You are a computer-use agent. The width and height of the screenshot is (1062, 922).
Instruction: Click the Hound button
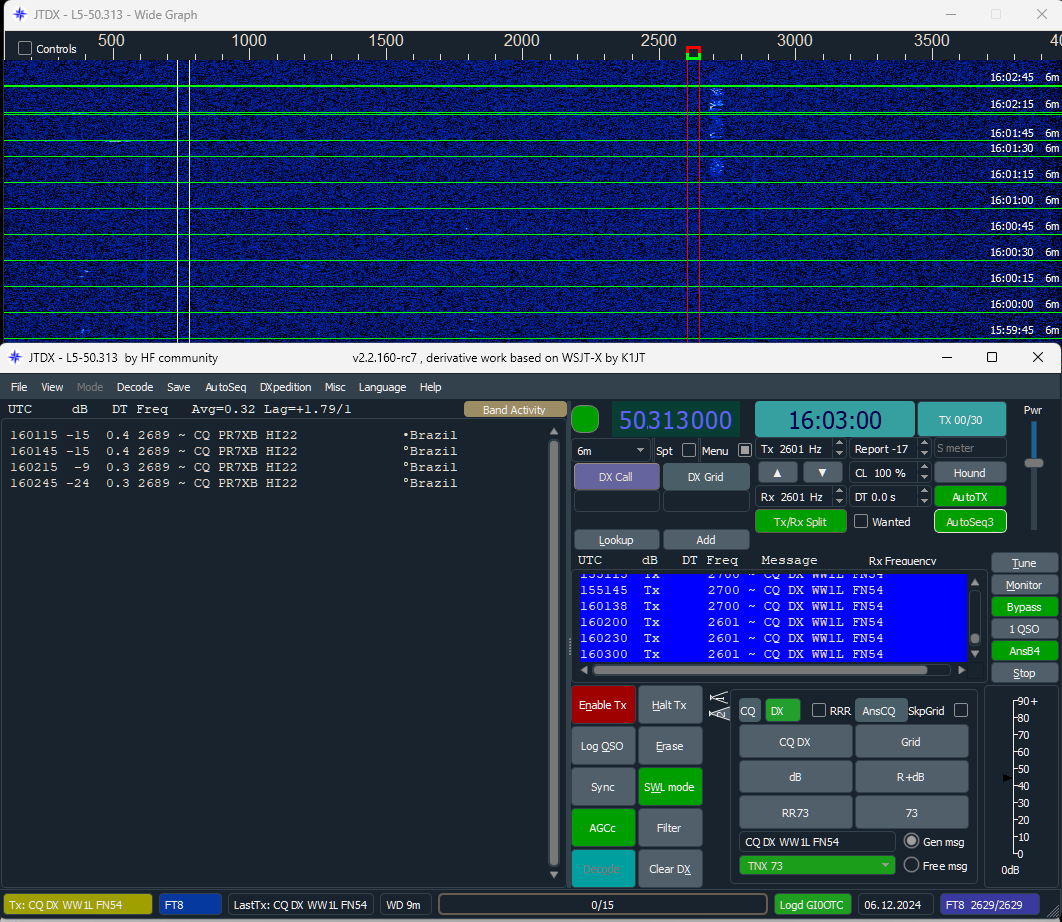click(x=969, y=473)
